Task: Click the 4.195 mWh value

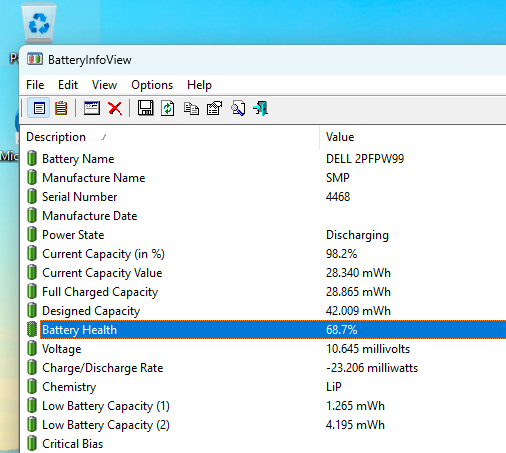Action: coord(355,425)
